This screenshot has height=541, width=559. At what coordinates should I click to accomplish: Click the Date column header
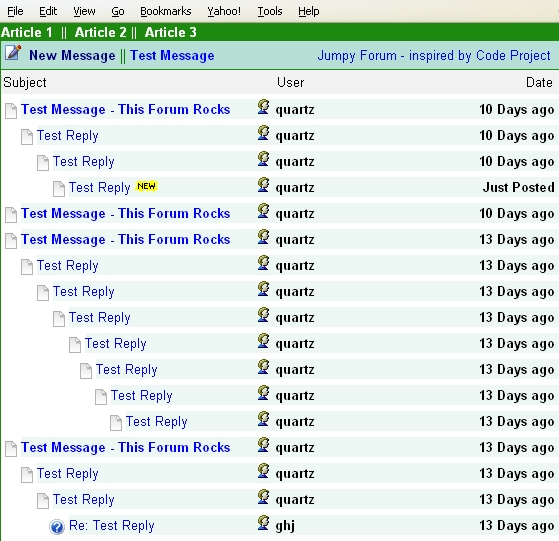tap(539, 83)
